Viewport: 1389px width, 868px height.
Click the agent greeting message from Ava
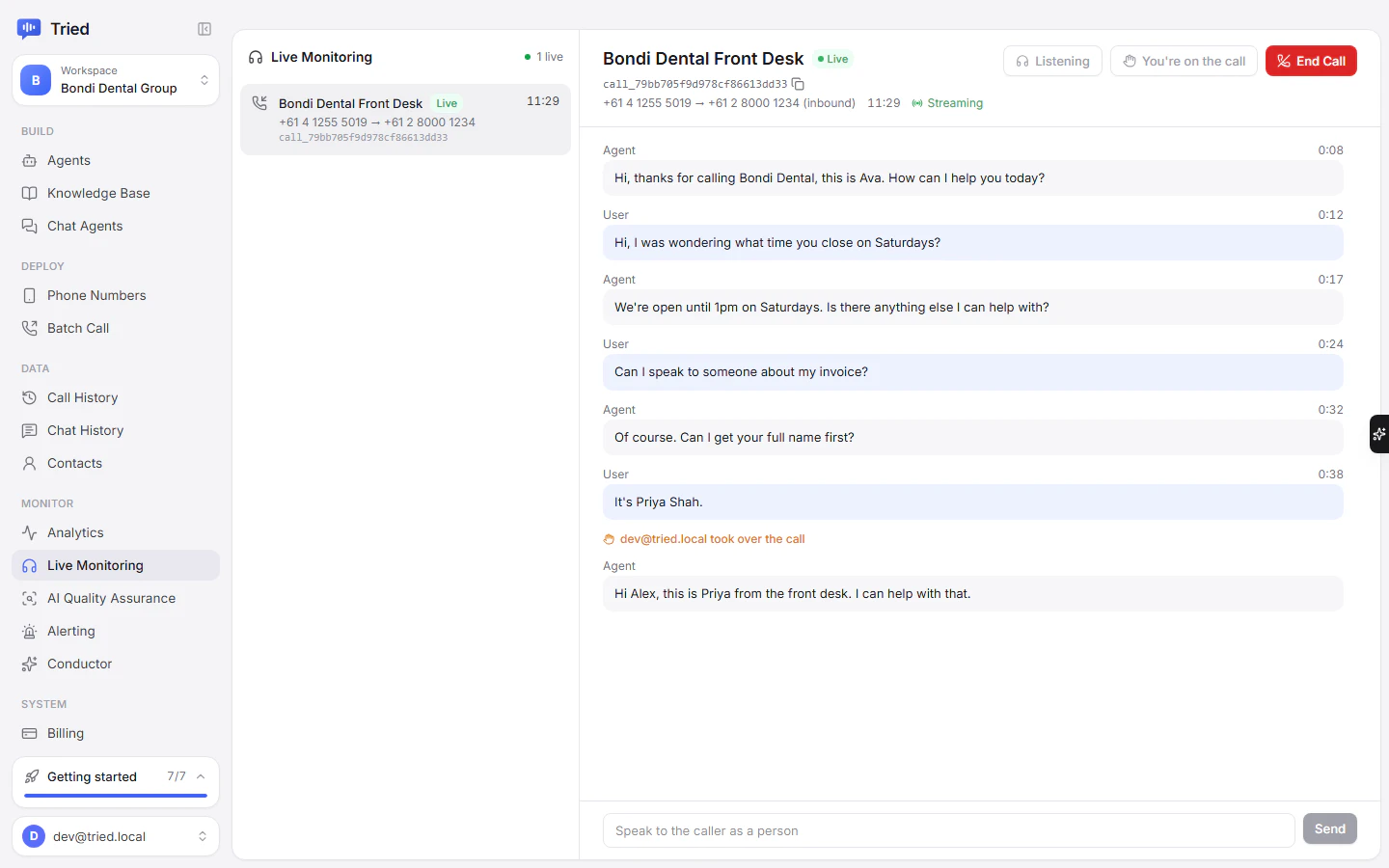[x=972, y=178]
